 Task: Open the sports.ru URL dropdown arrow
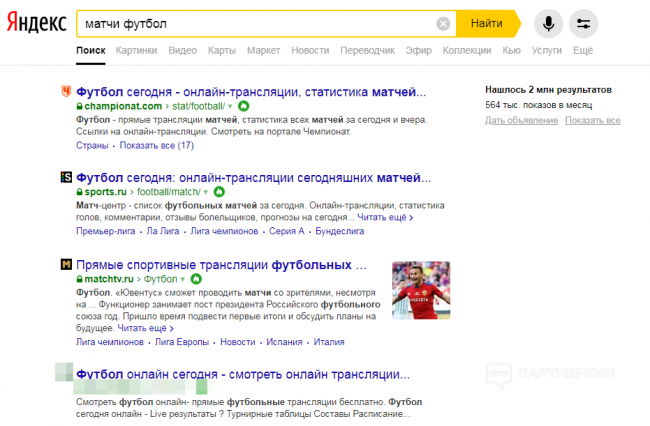click(x=206, y=191)
